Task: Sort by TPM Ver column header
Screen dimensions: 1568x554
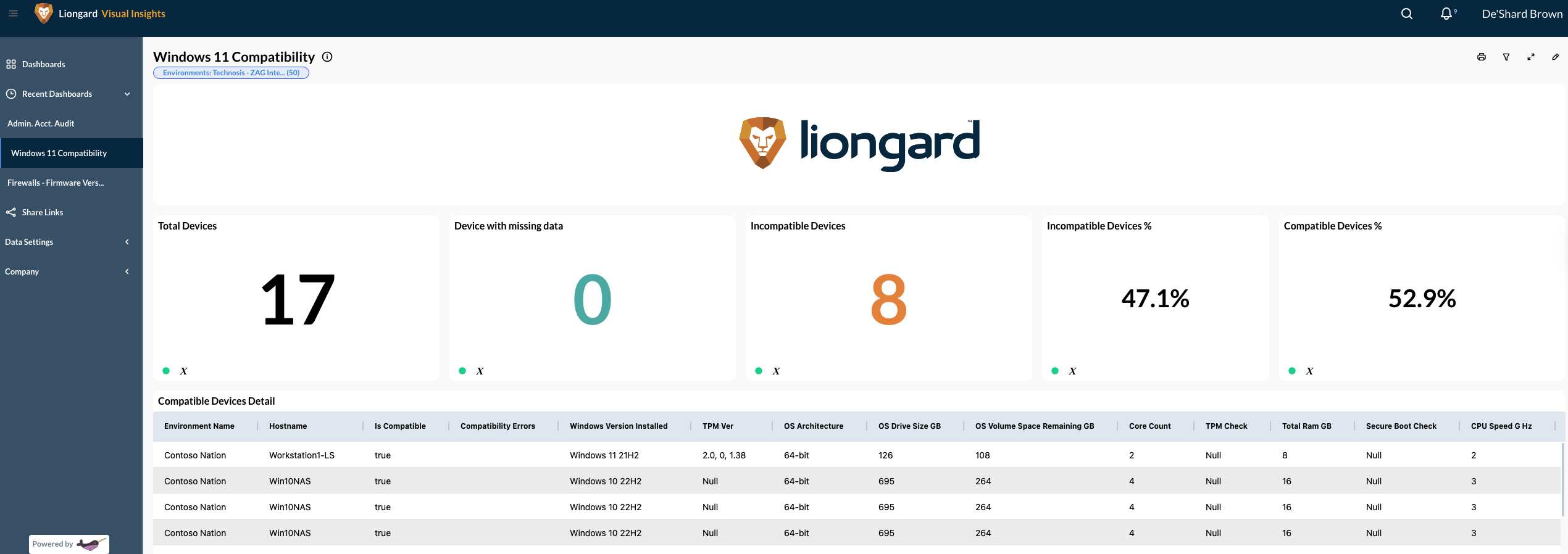Action: pos(718,426)
